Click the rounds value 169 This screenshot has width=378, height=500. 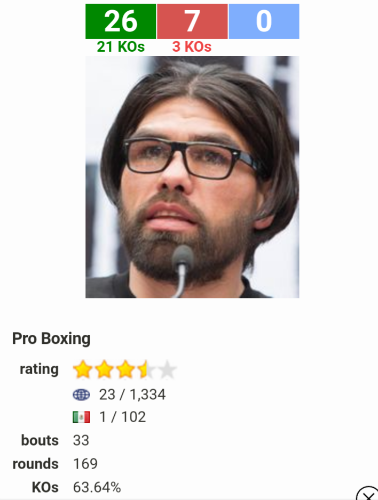click(85, 464)
